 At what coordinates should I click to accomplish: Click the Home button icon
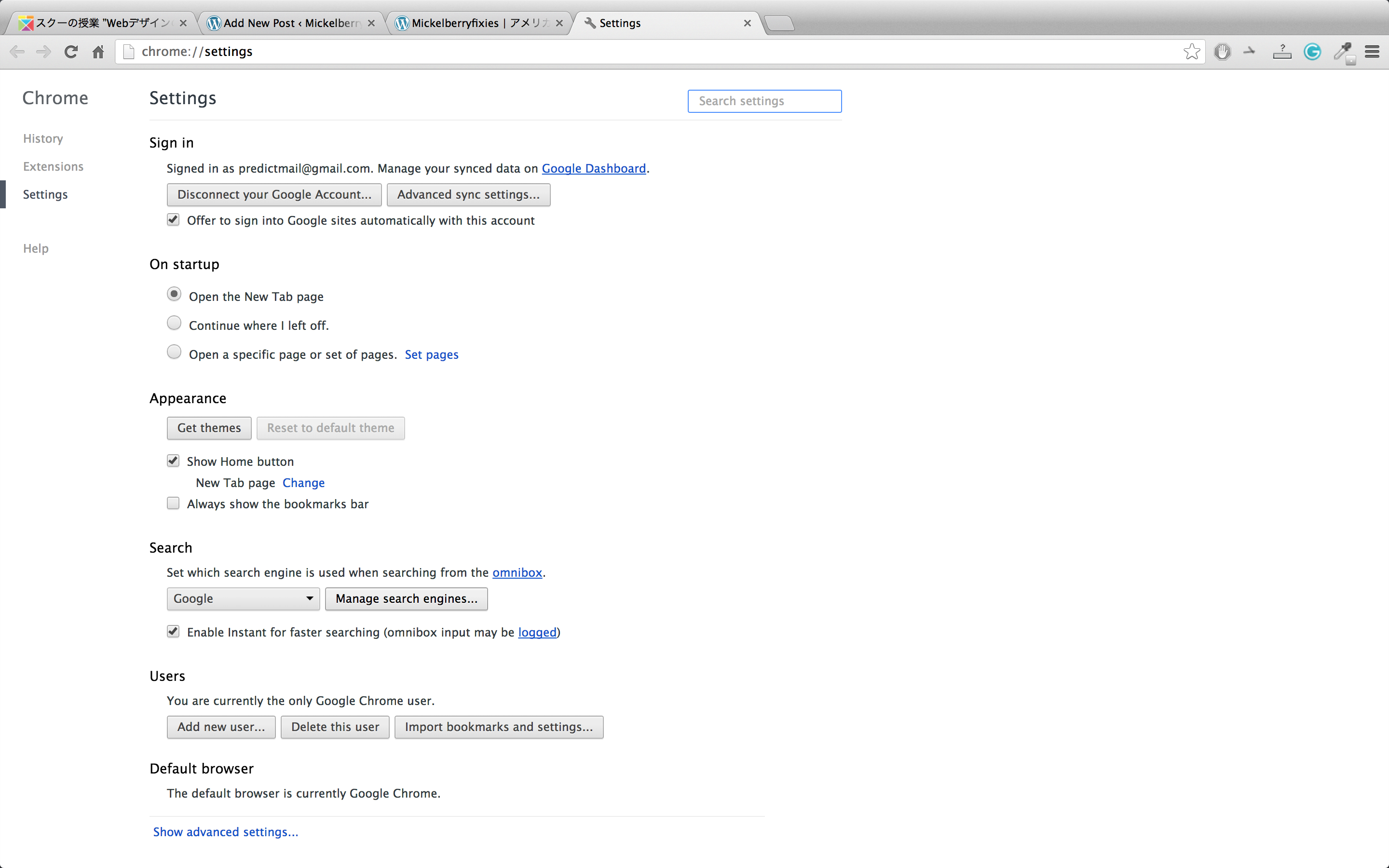click(x=98, y=52)
